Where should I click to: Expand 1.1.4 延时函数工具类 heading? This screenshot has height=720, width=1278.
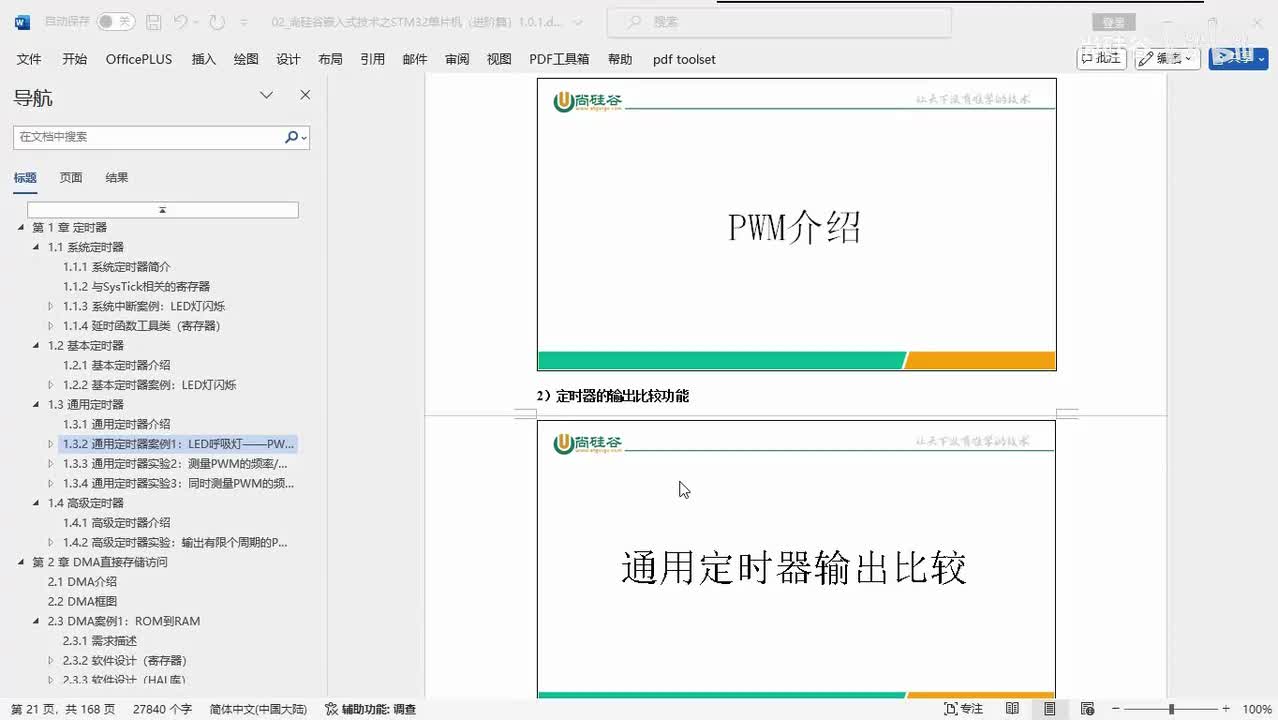click(x=52, y=326)
